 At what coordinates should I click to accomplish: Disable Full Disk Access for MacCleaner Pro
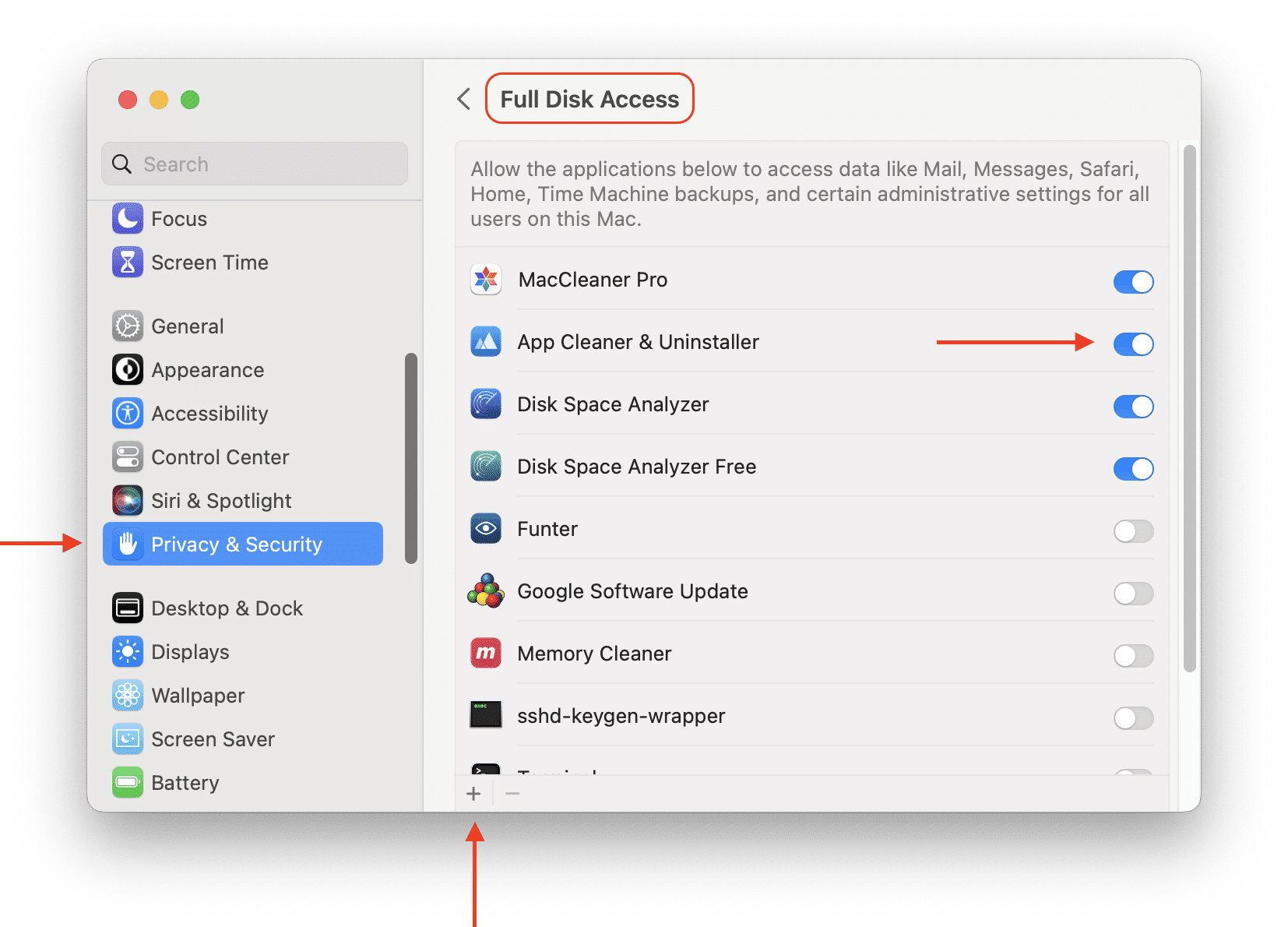[1133, 282]
